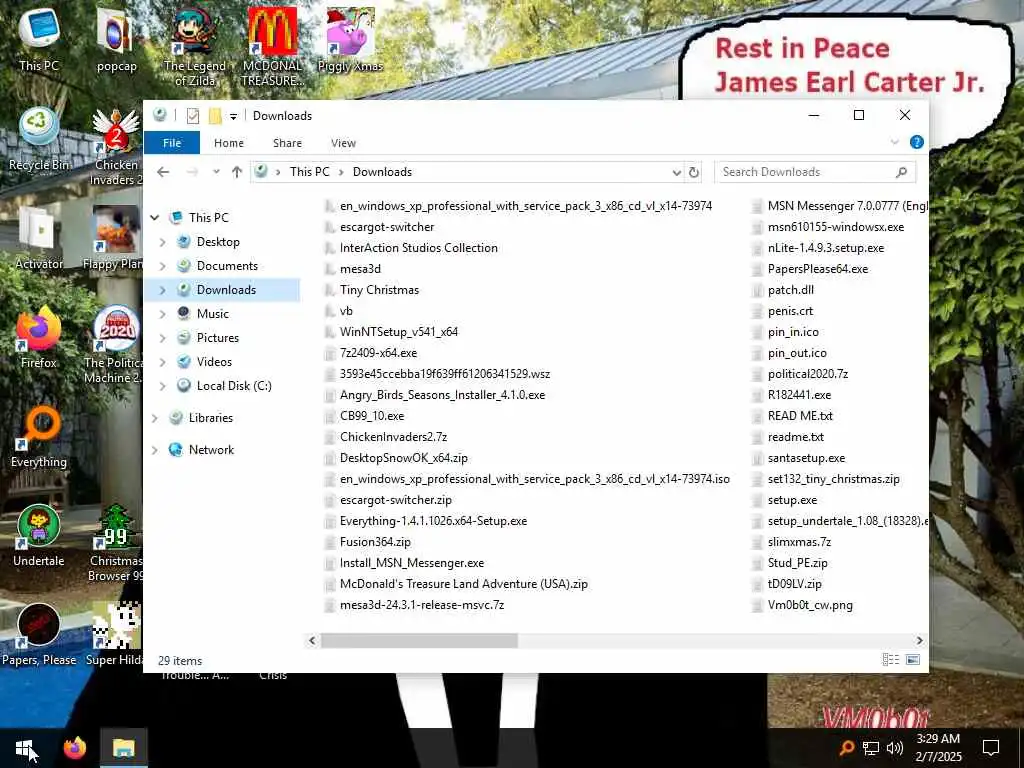
Task: Open McDonald Treasure desktop shortcut
Action: pyautogui.click(x=272, y=46)
